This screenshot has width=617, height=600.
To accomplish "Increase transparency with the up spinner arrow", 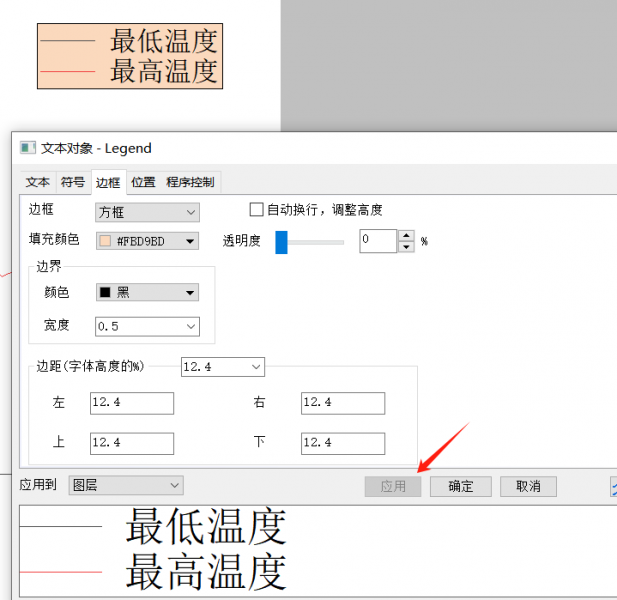I will 406,235.
